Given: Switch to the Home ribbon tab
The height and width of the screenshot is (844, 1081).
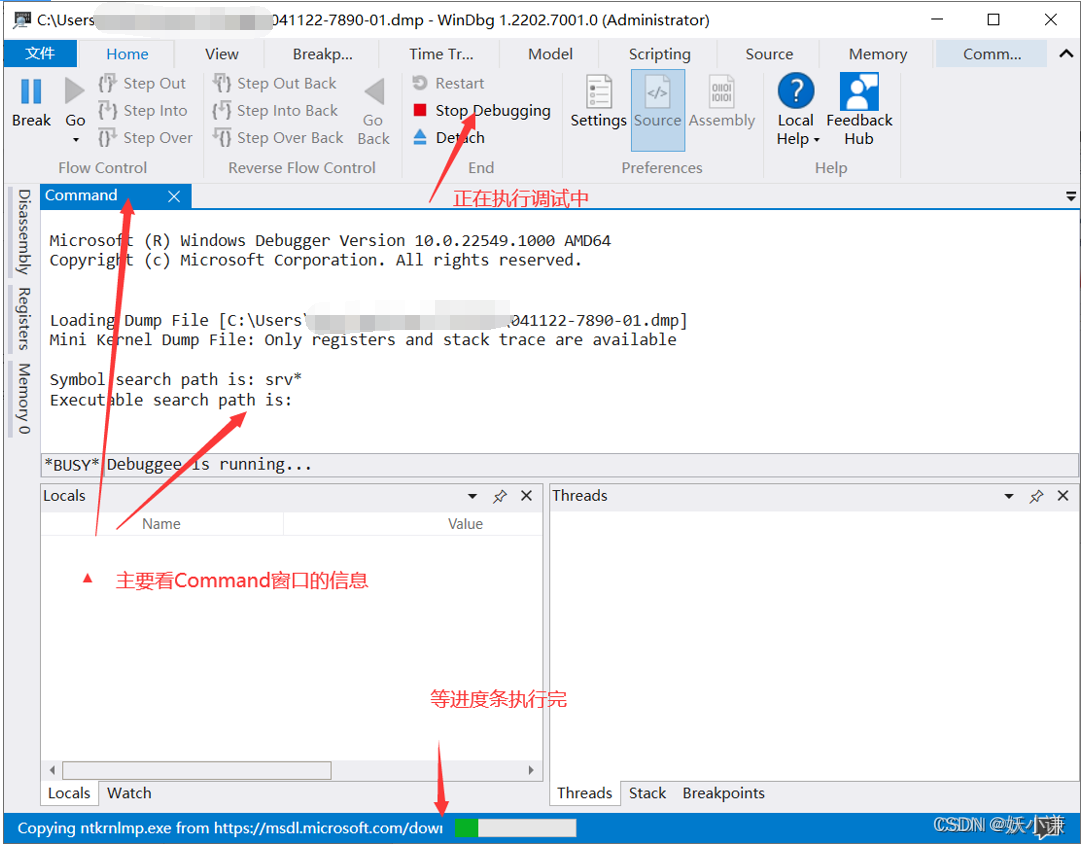Looking at the screenshot, I should pos(127,54).
